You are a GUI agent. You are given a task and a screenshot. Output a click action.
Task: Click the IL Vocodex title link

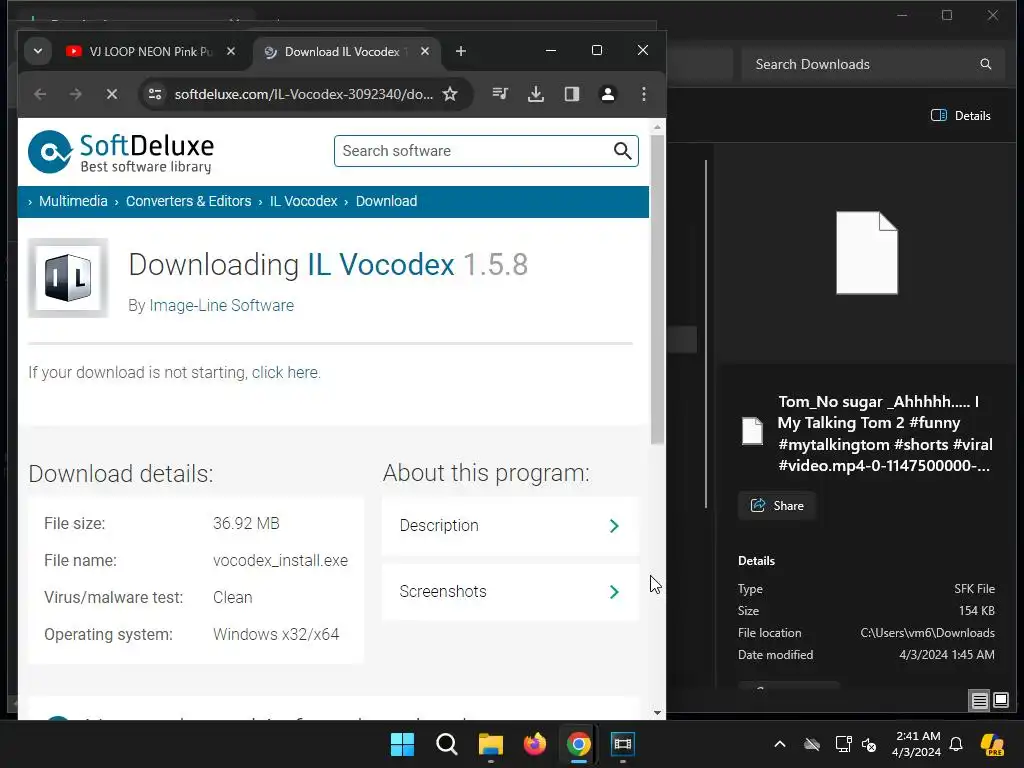click(381, 264)
